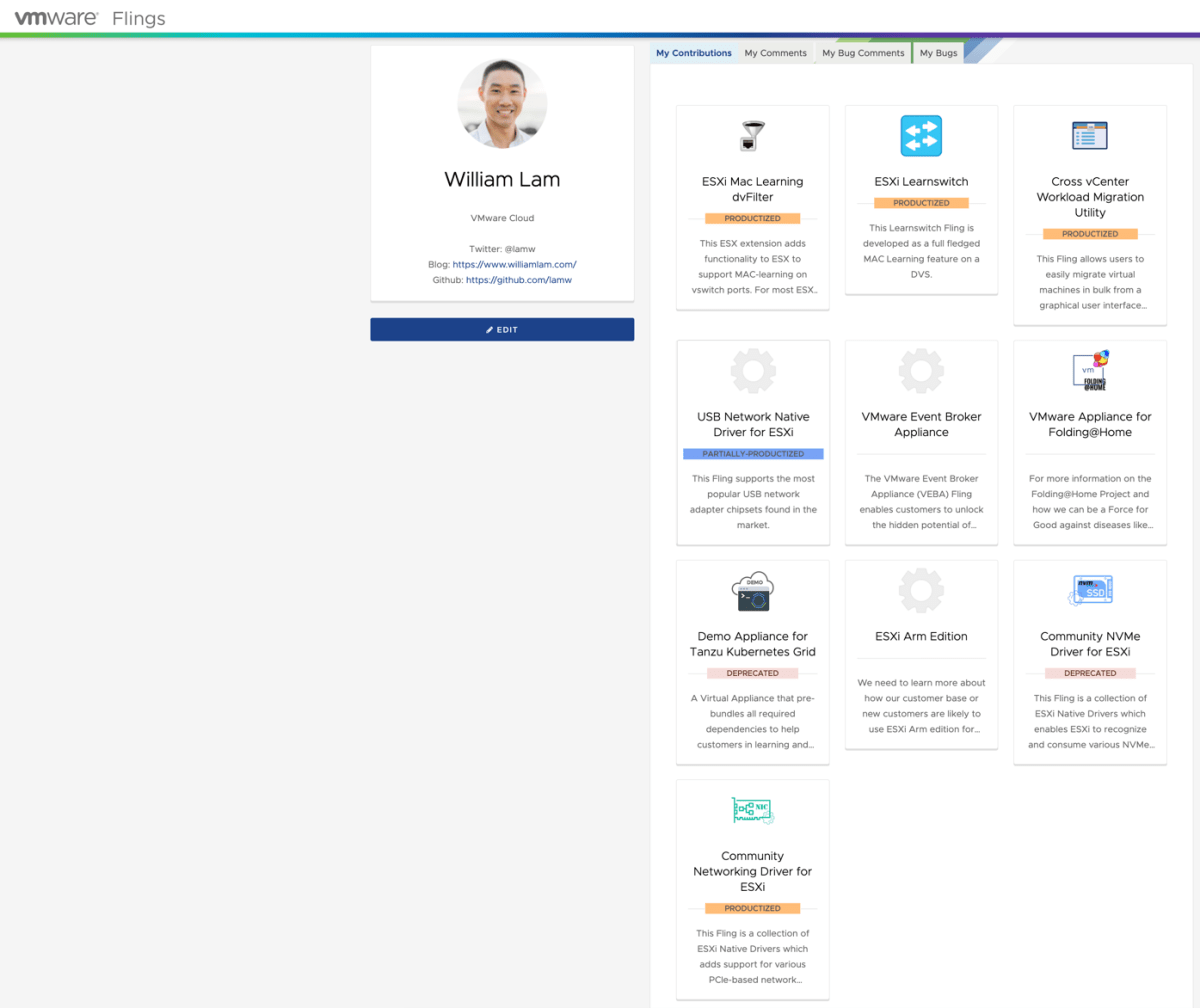Click the Deprecated badge on Demo Appliance for Tanzu
The image size is (1200, 1008).
point(753,673)
